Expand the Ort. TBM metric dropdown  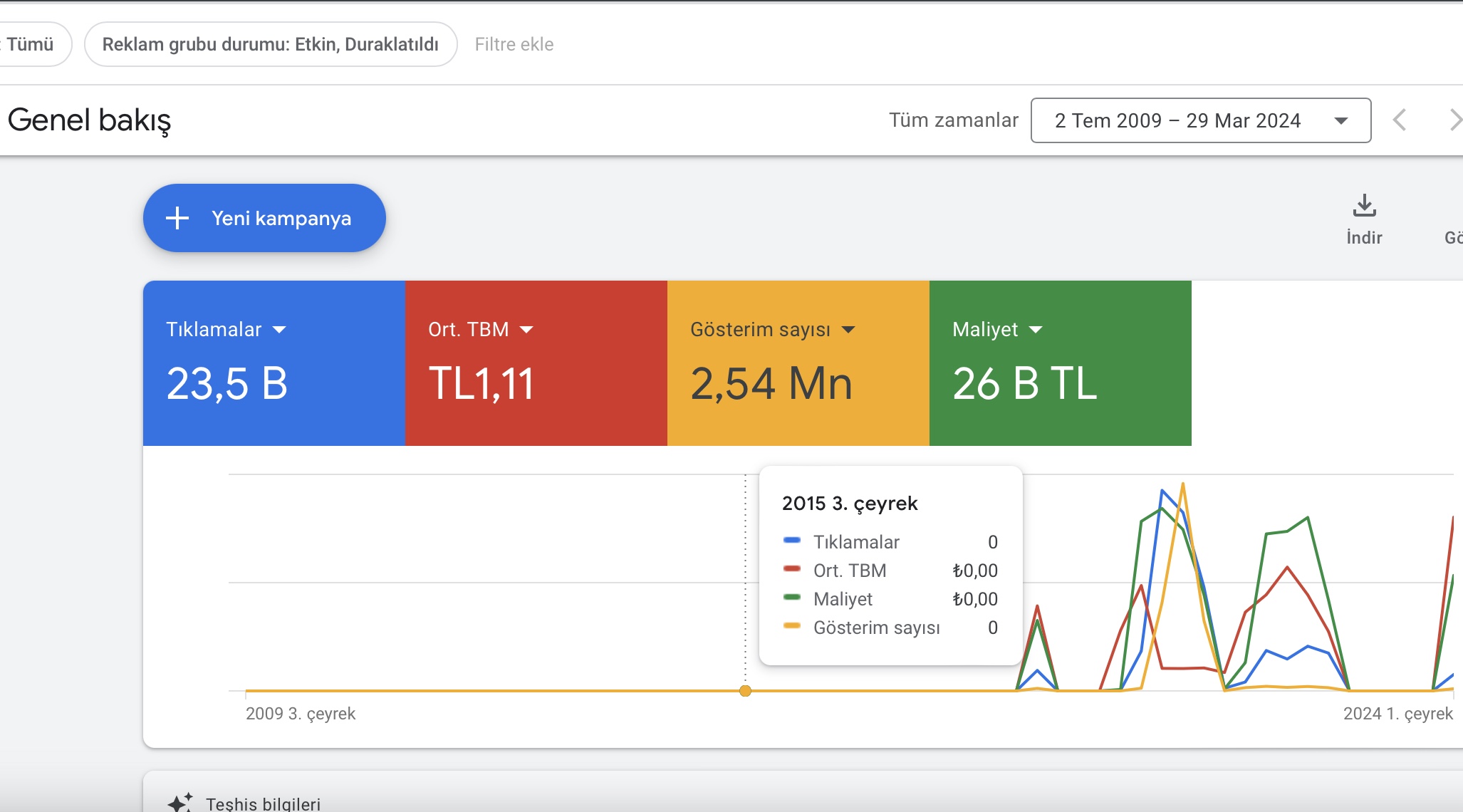pos(526,330)
